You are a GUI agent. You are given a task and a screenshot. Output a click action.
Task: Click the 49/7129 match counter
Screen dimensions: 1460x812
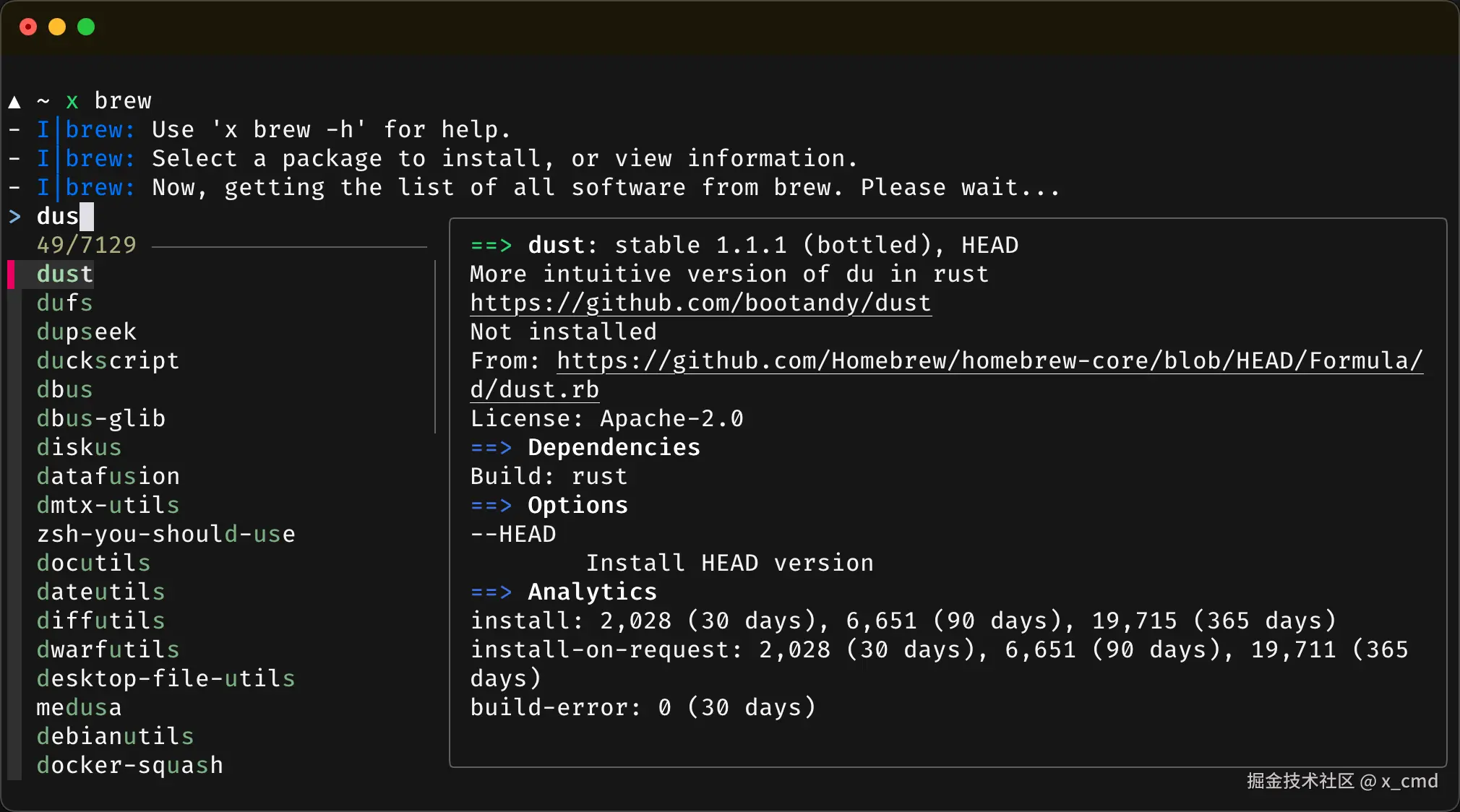(x=87, y=246)
